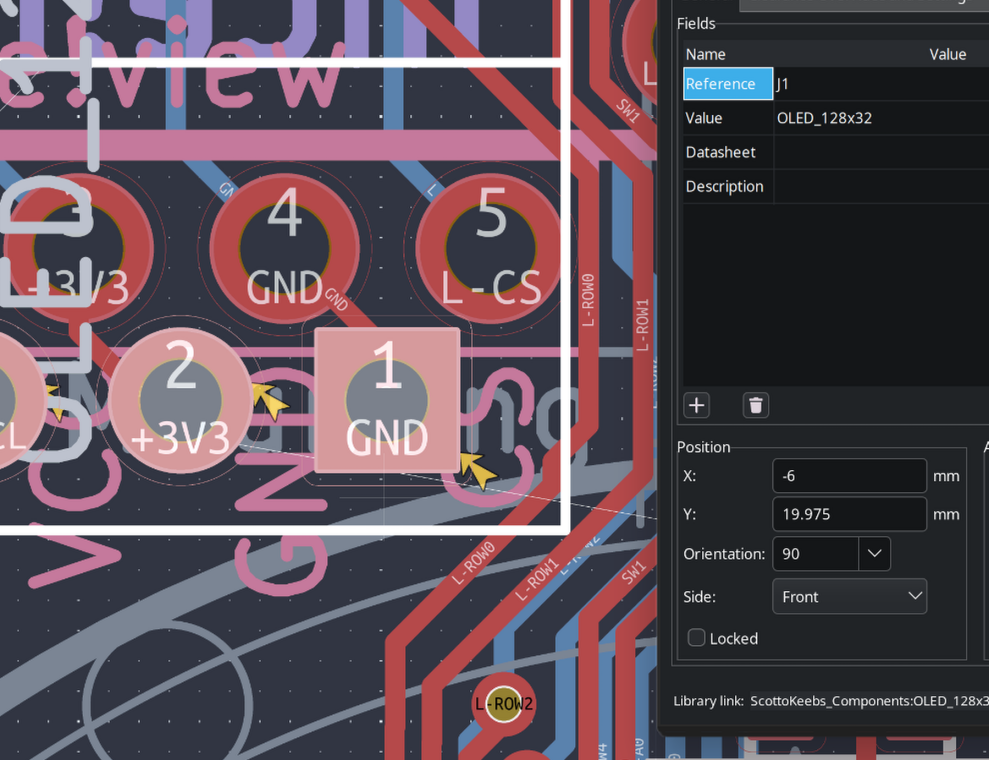Click the X position input field
Viewport: 989px width, 760px height.
coord(849,476)
